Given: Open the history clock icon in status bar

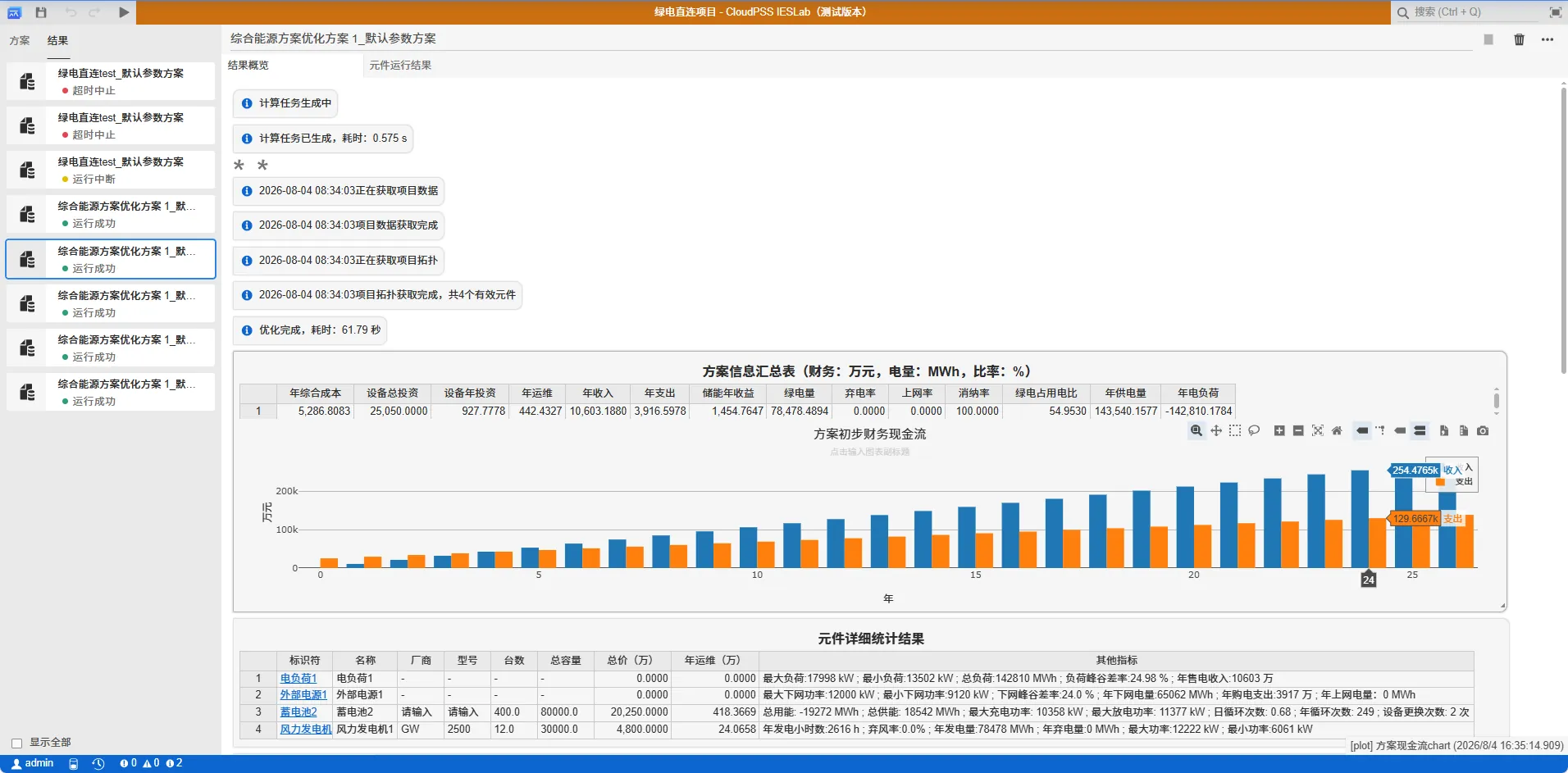Looking at the screenshot, I should coord(98,763).
